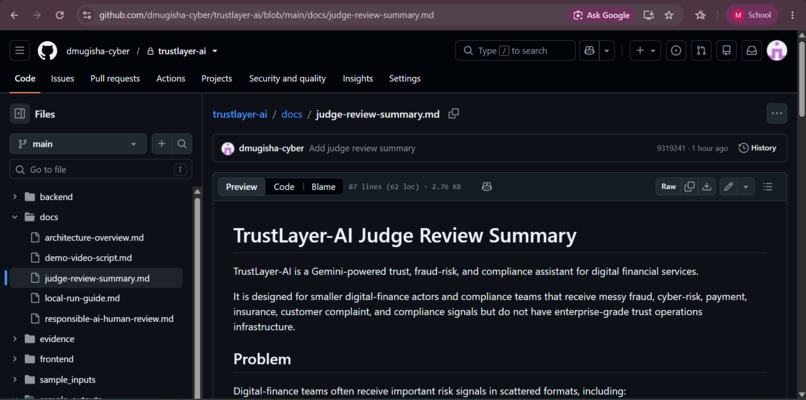
Task: Collapse the Files tree side panel
Action: click(x=20, y=114)
